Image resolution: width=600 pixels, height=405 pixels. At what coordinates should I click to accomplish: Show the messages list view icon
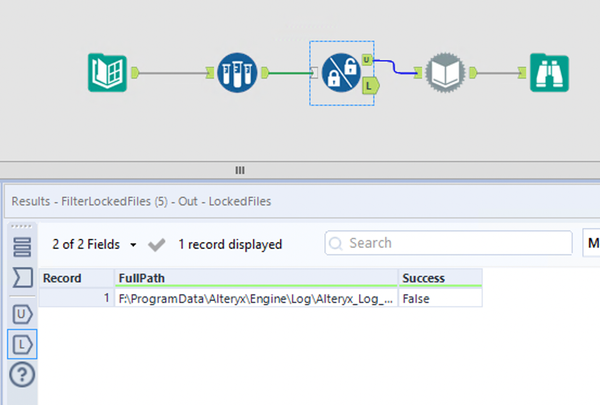pyautogui.click(x=22, y=247)
